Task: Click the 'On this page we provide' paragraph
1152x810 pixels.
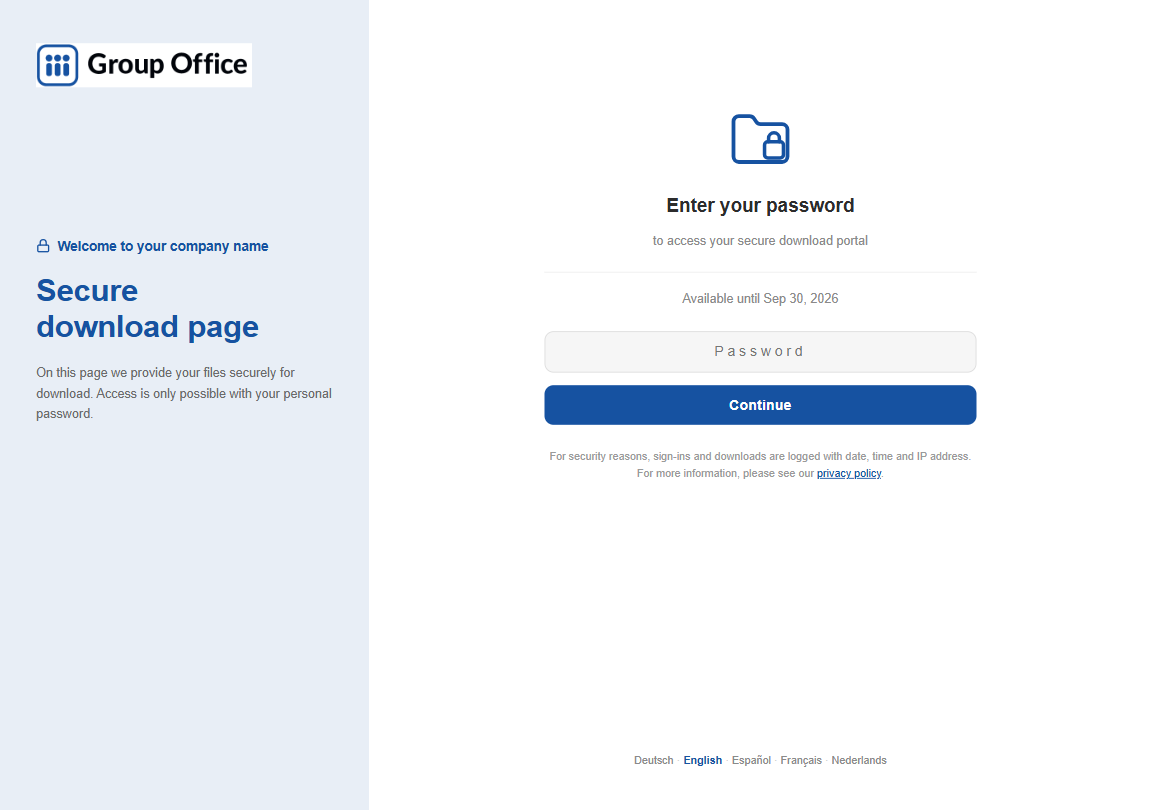Action: pos(184,393)
